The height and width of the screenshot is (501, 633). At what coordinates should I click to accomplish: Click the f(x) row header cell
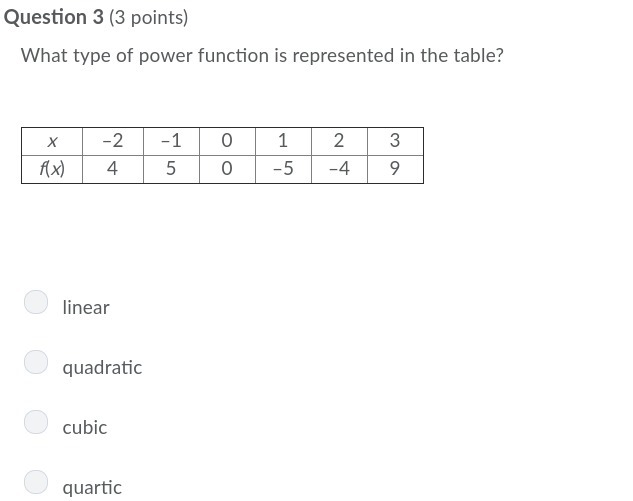pyautogui.click(x=52, y=169)
